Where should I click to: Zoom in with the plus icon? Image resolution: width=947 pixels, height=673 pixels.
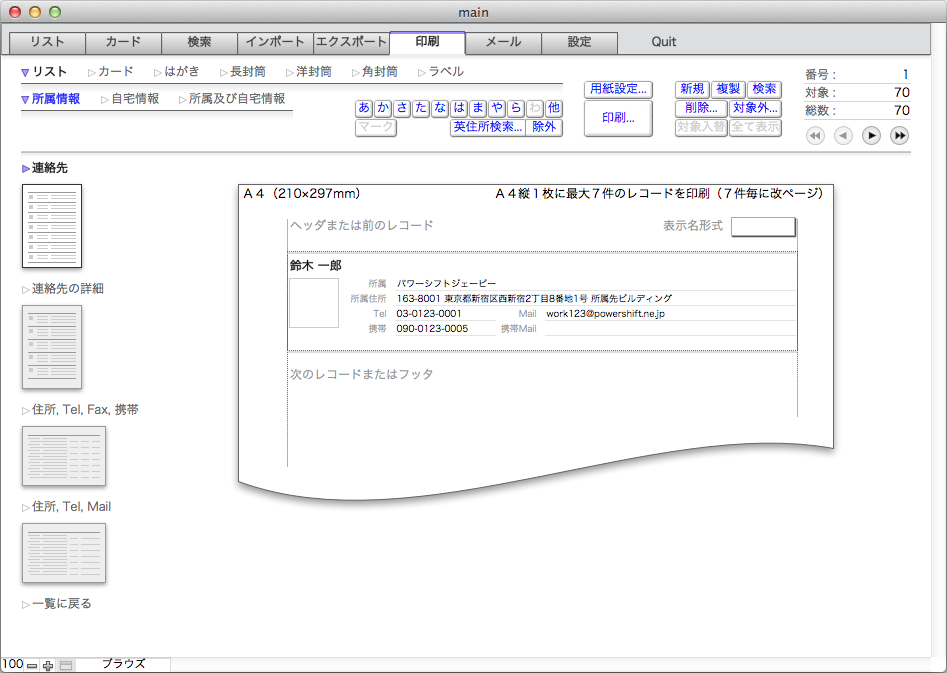click(x=48, y=665)
